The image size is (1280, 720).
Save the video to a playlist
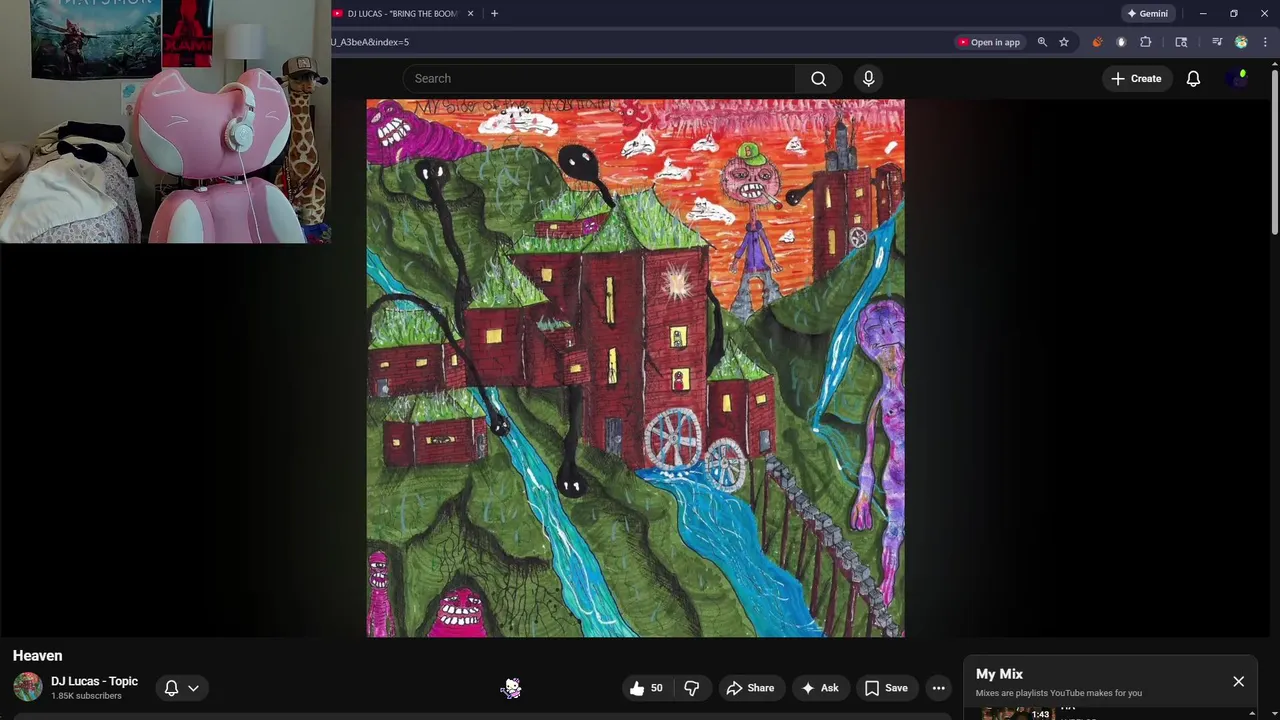[886, 688]
